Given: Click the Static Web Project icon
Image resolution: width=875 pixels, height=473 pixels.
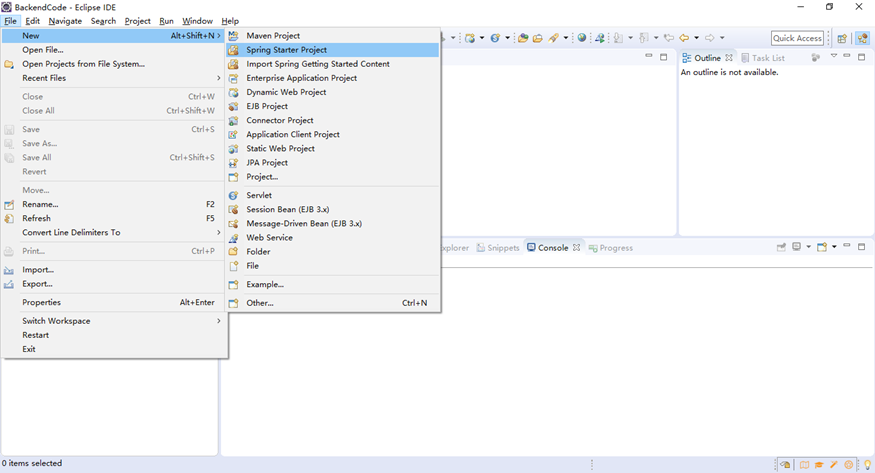Looking at the screenshot, I should pos(233,148).
